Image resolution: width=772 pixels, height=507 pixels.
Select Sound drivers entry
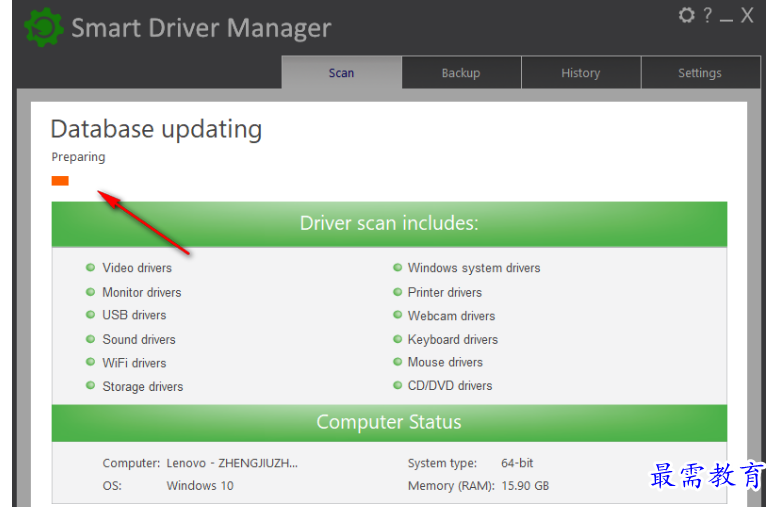(x=139, y=340)
